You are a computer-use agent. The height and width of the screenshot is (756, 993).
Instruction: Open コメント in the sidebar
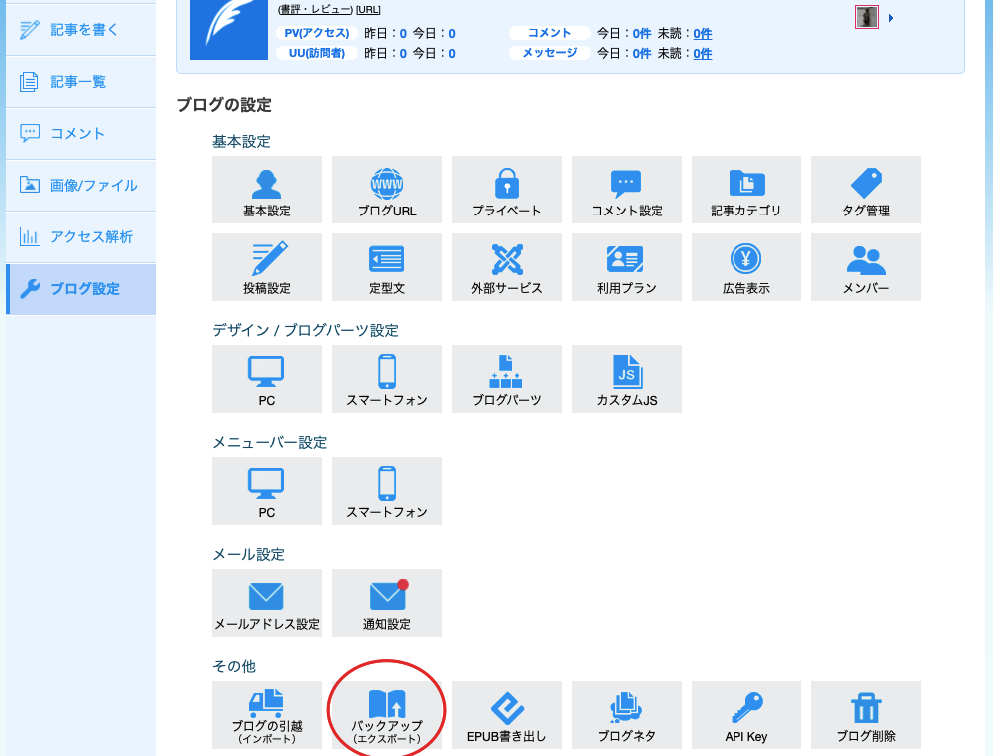tap(81, 134)
